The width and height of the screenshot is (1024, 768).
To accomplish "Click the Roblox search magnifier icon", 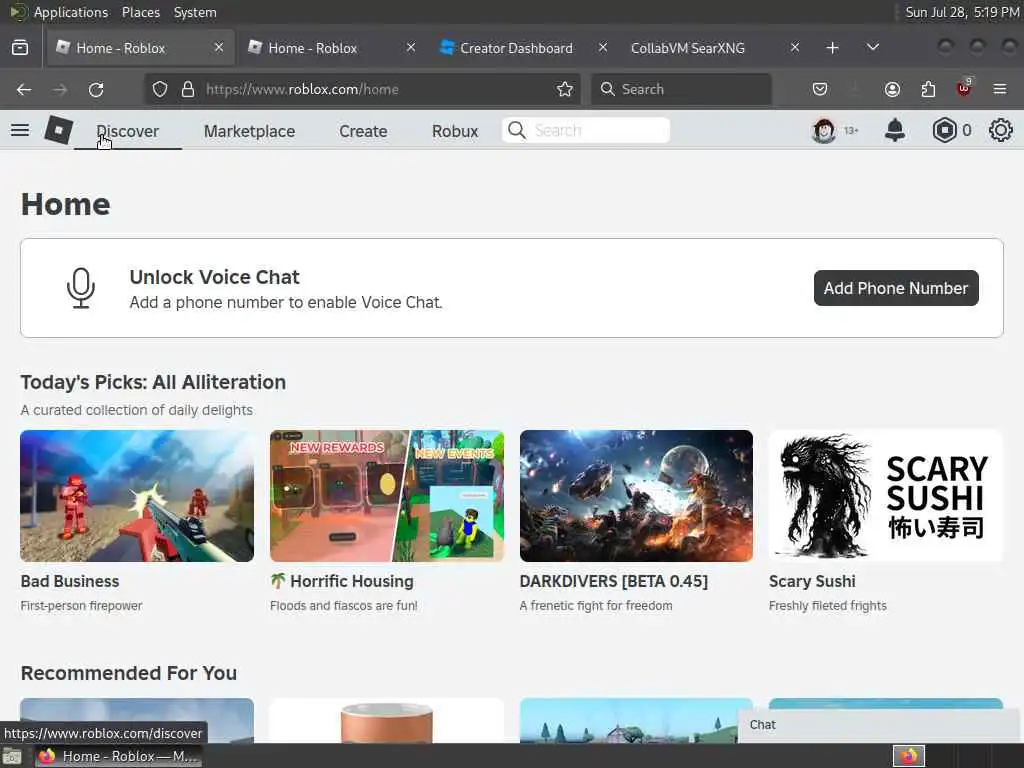I will [517, 130].
